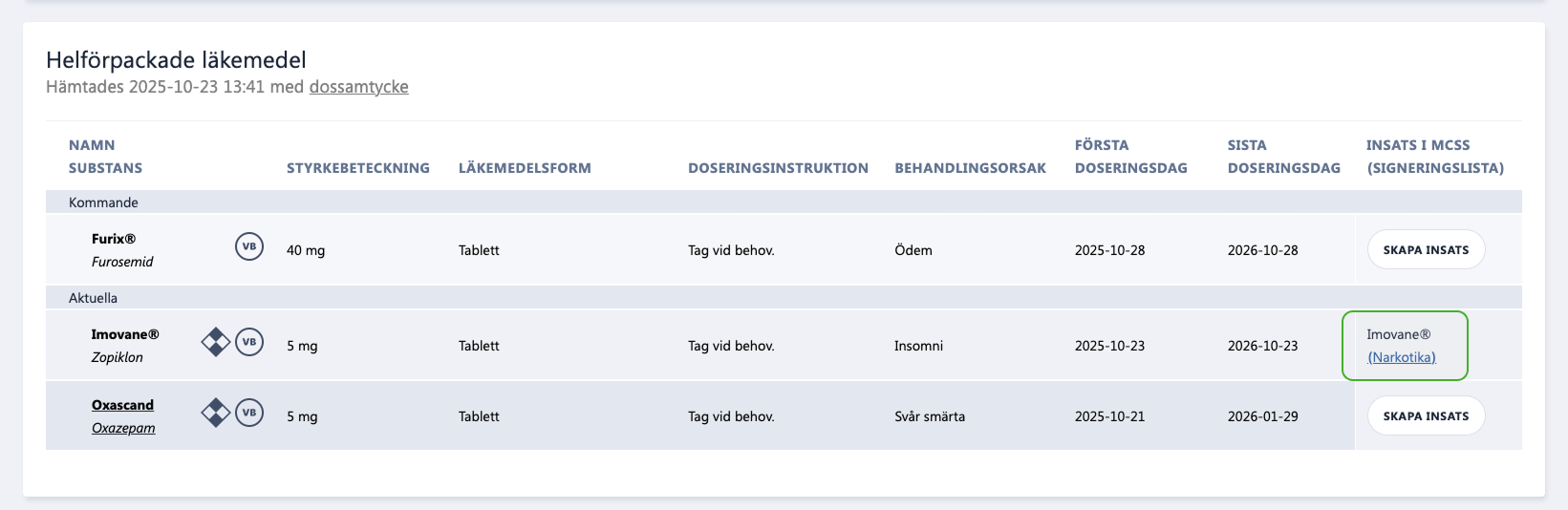Click the VB icon in Oxascand row
This screenshot has height=510, width=1568.
coord(249,413)
